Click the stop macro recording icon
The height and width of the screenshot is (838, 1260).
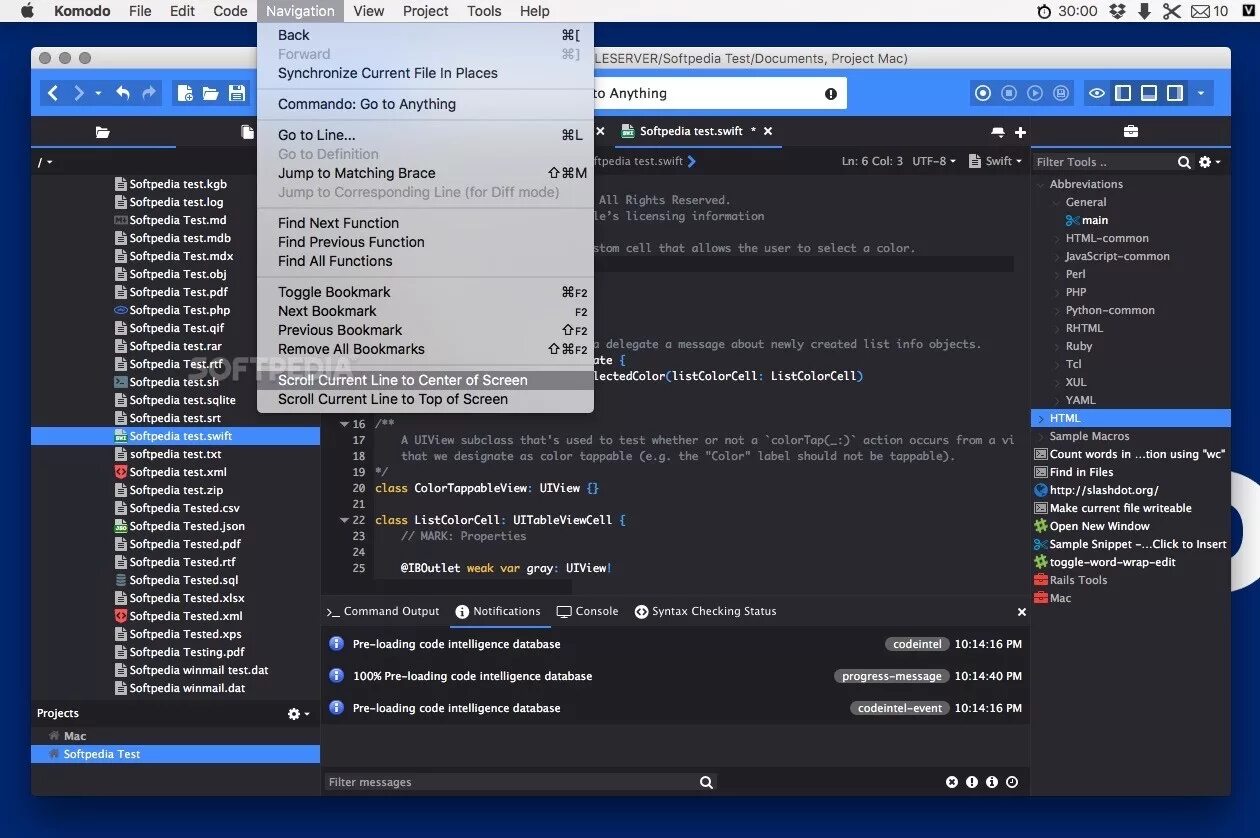click(x=1009, y=93)
